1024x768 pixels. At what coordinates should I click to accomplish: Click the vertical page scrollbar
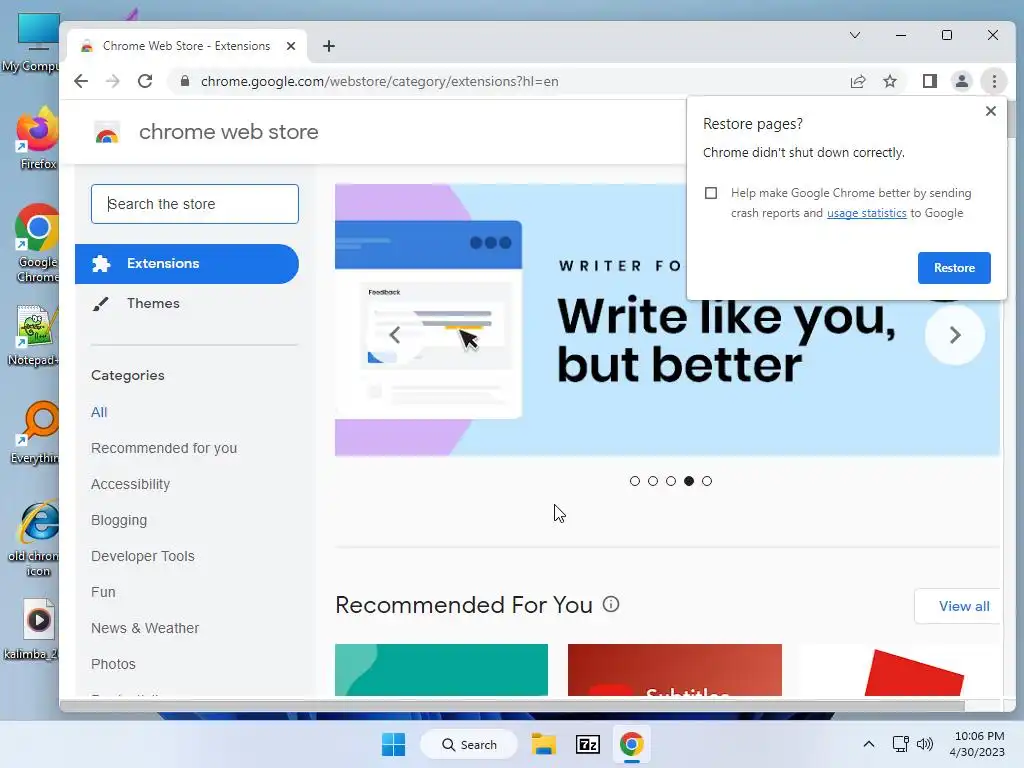(x=1011, y=118)
